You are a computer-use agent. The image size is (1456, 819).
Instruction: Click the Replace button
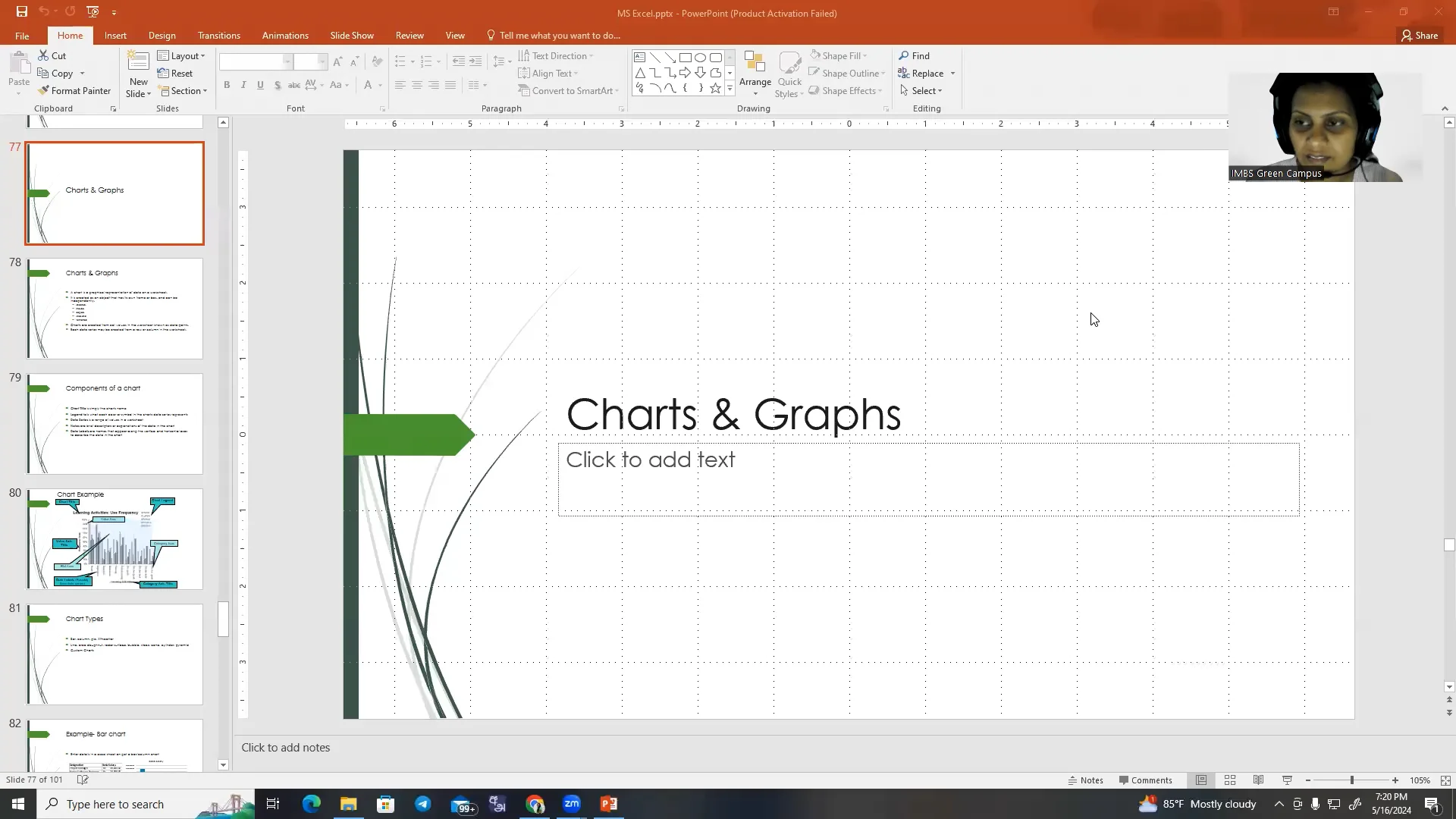(927, 74)
